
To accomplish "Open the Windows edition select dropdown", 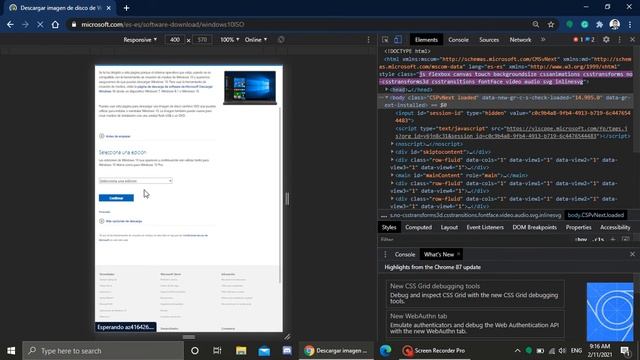I will coord(136,181).
